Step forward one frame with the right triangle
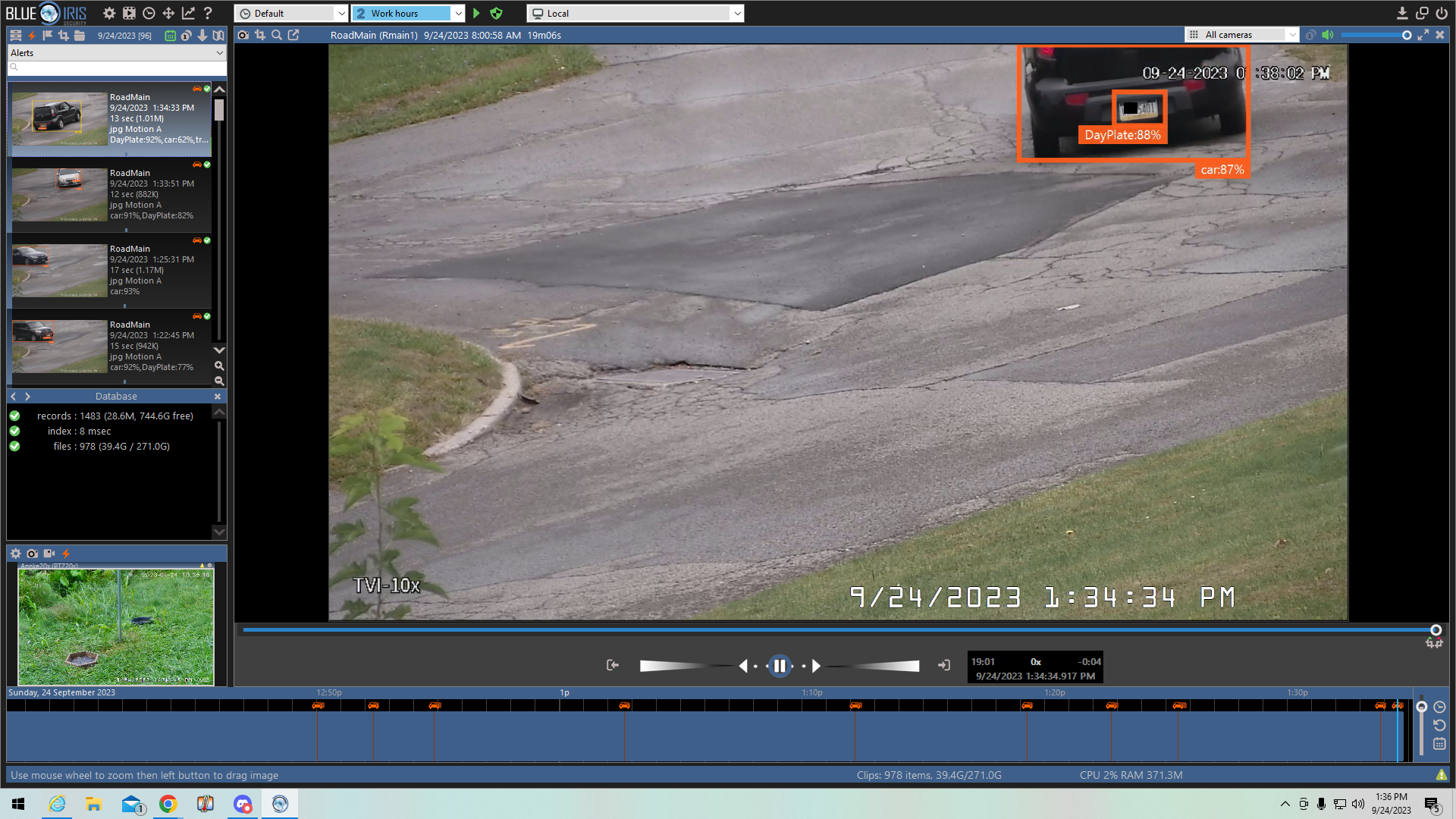Image resolution: width=1456 pixels, height=819 pixels. click(817, 666)
